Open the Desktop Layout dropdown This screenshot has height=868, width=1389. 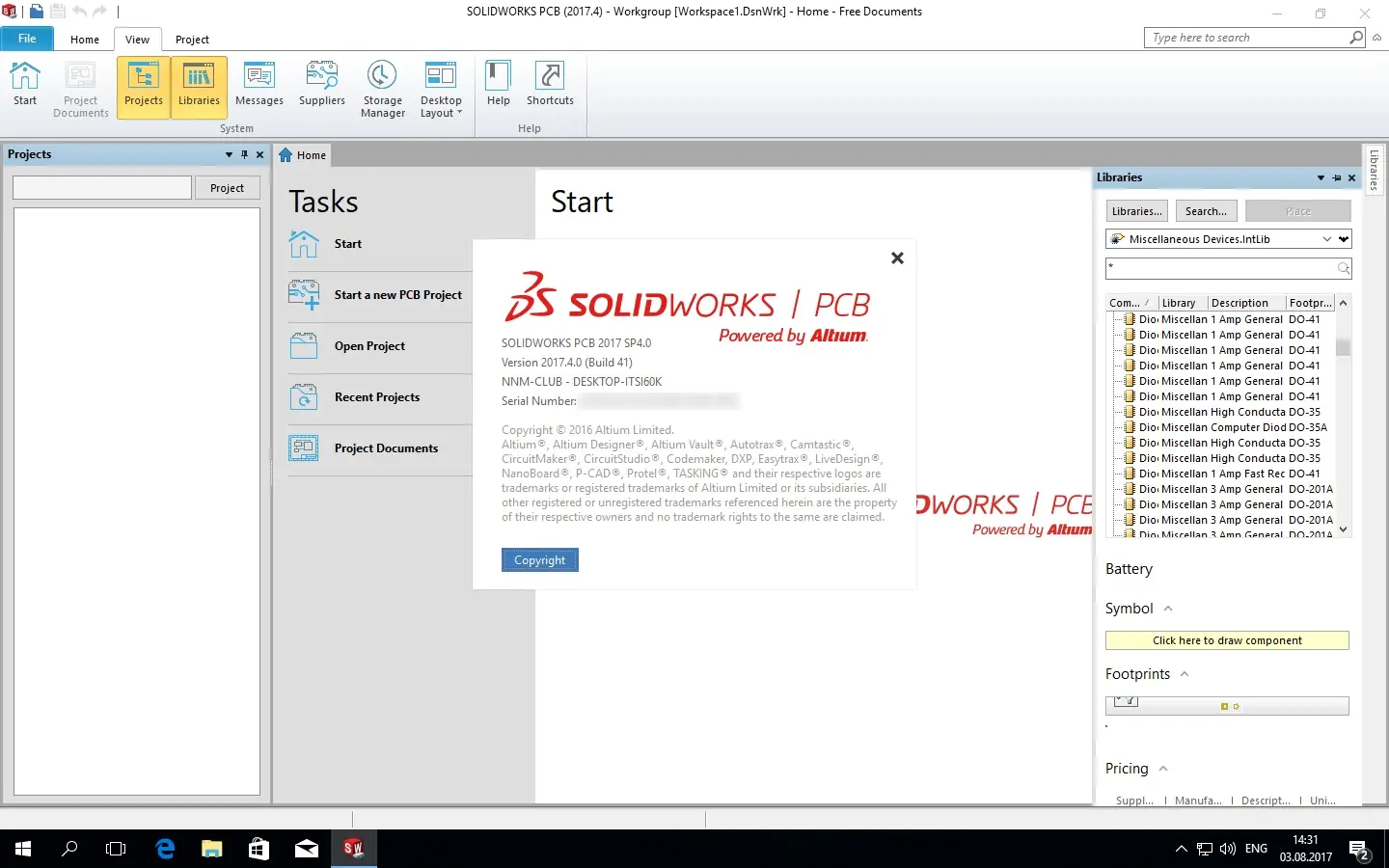click(441, 89)
